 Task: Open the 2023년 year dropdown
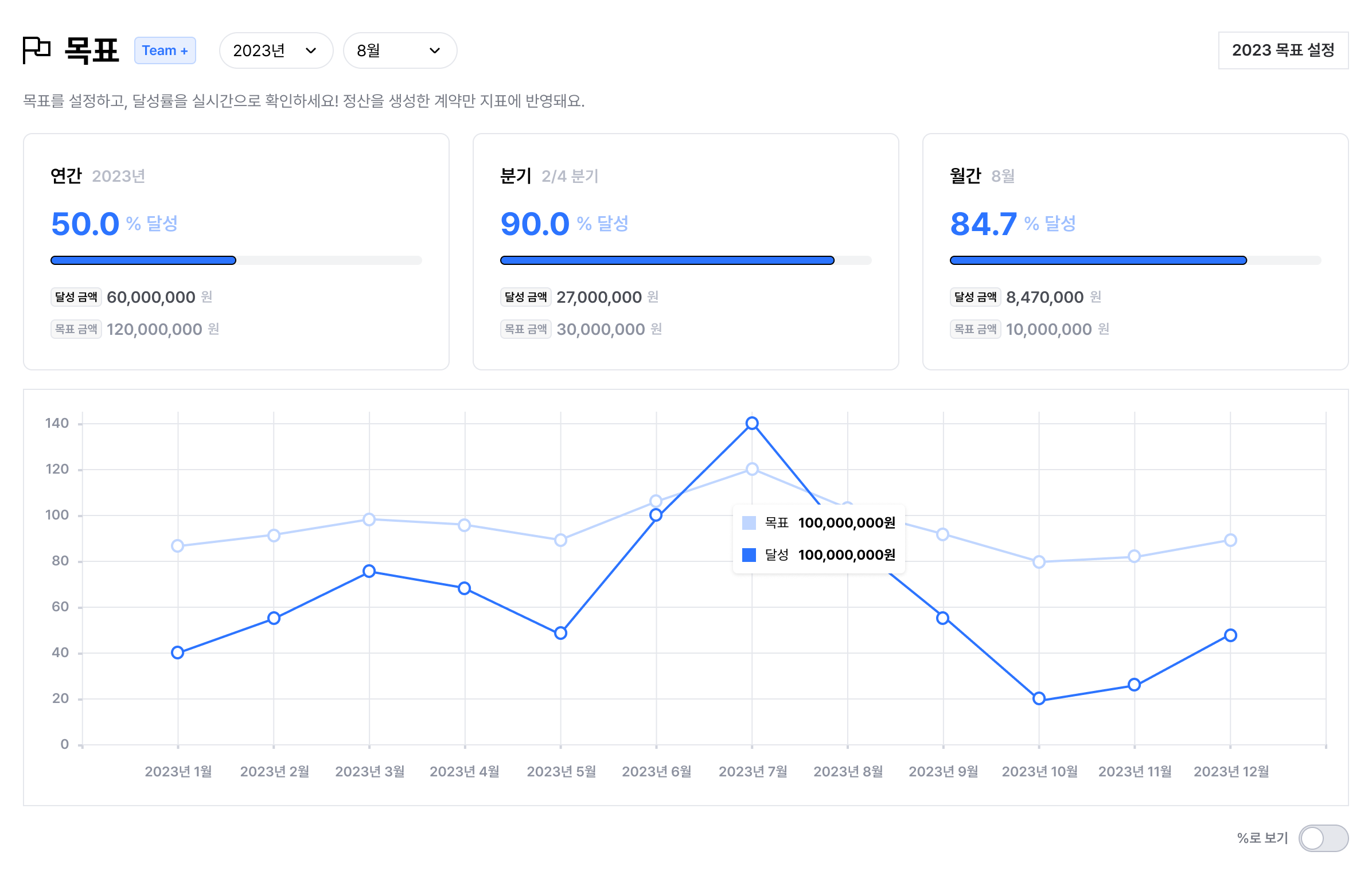click(x=276, y=50)
